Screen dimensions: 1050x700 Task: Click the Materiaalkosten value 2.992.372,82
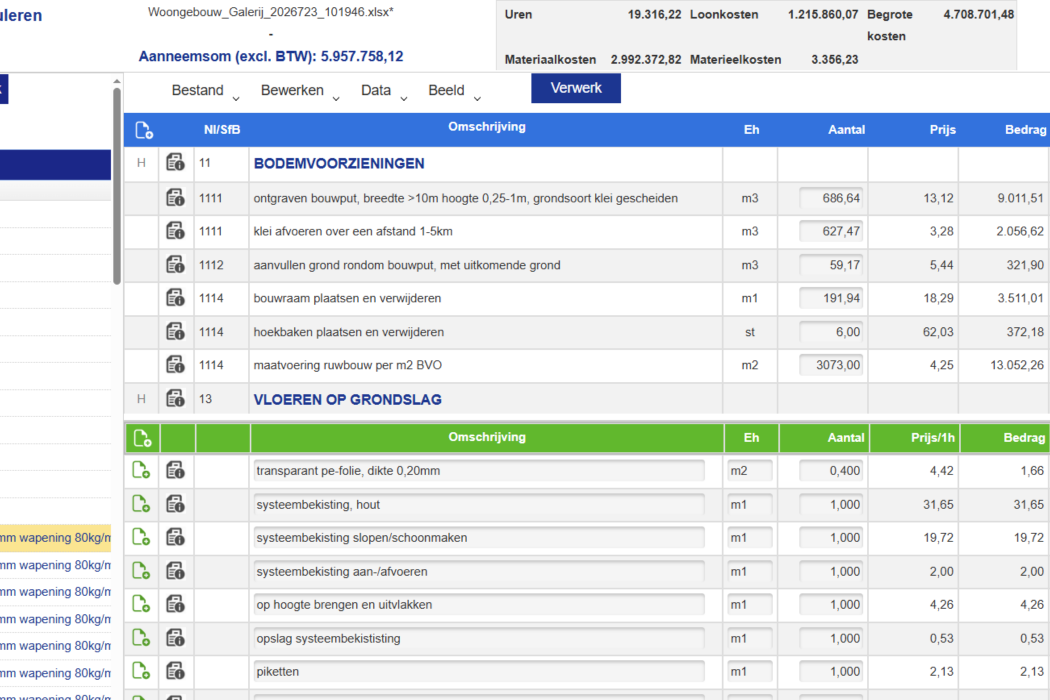[646, 60]
